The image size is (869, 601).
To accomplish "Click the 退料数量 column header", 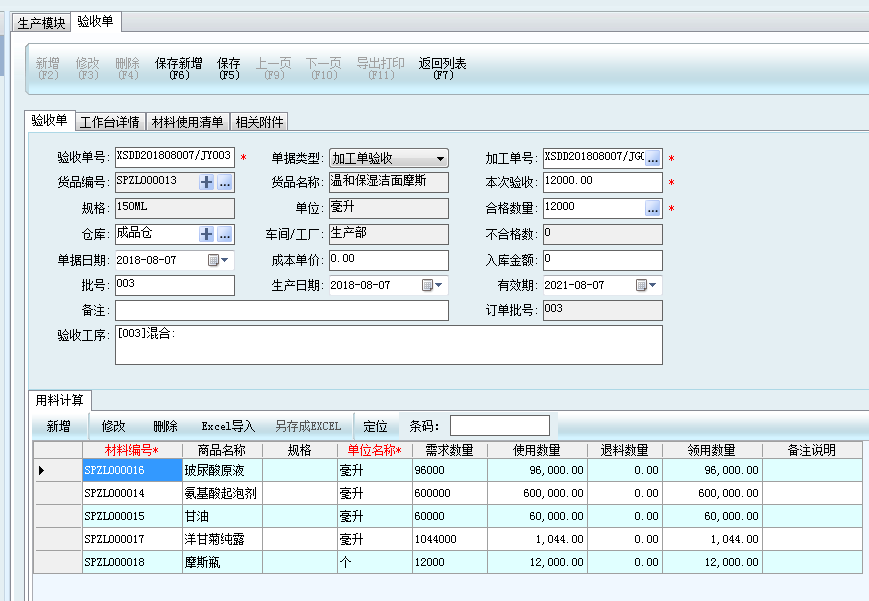I will pos(625,450).
